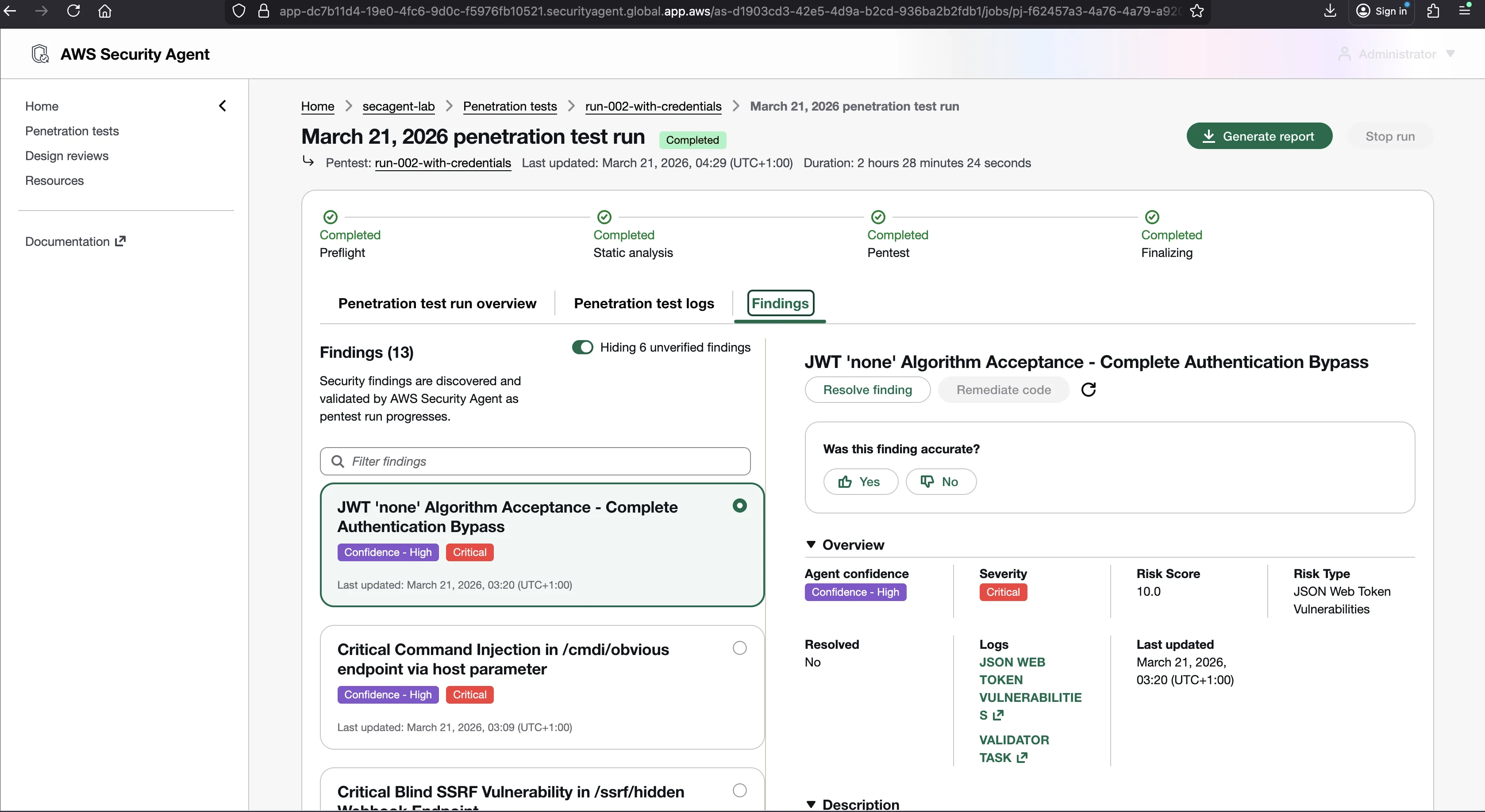Open Home in the side navigation

pos(42,106)
